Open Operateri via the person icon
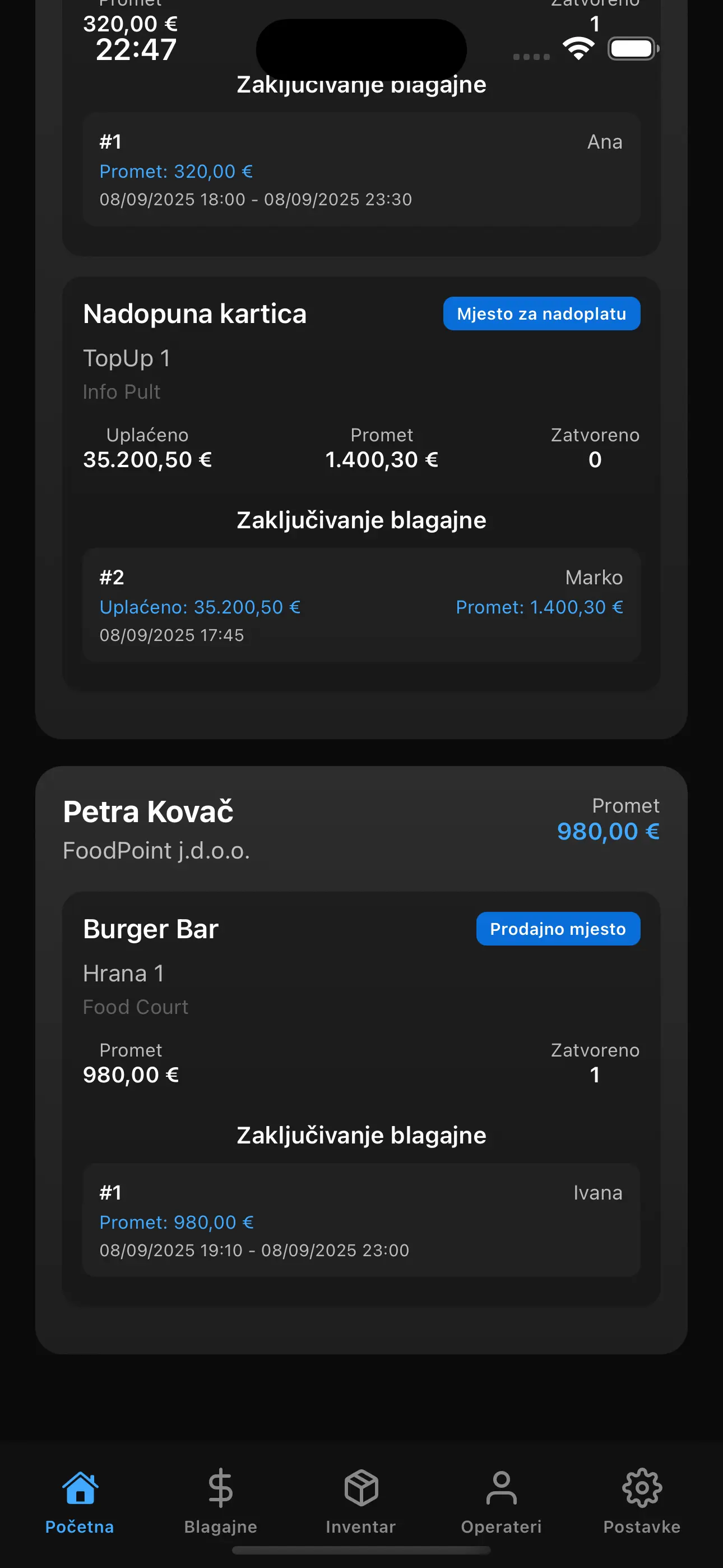The height and width of the screenshot is (1568, 723). pos(501,1488)
